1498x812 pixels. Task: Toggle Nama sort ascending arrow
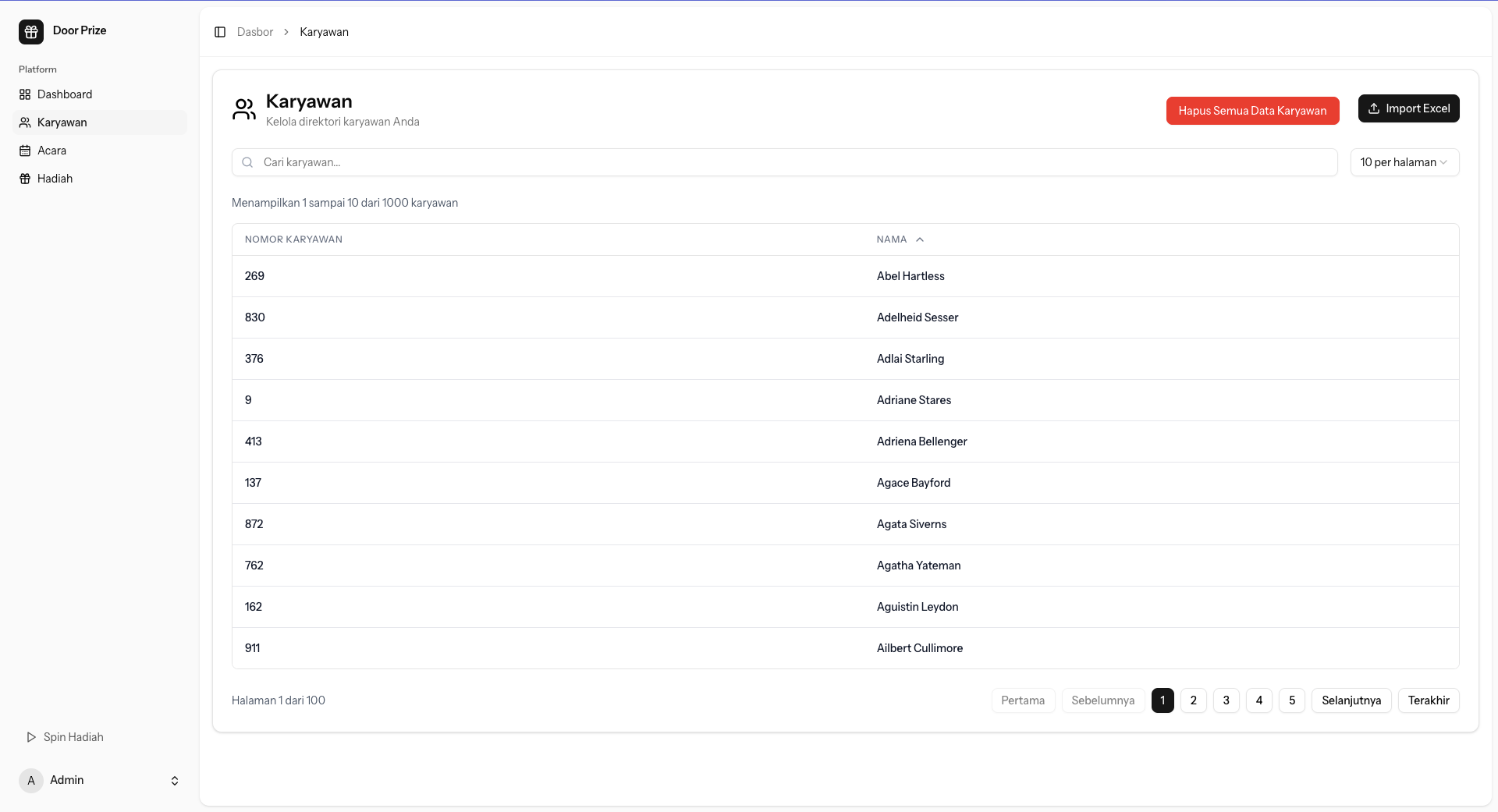(x=920, y=239)
